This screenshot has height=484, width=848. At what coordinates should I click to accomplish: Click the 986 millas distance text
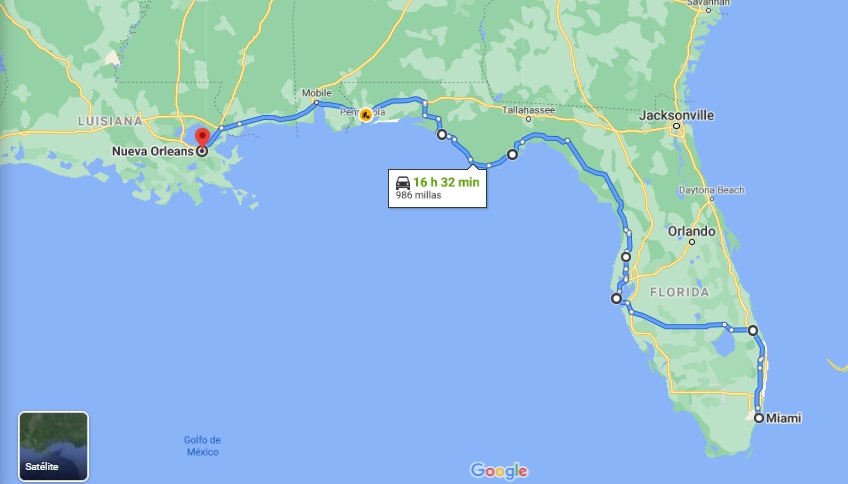(x=418, y=195)
